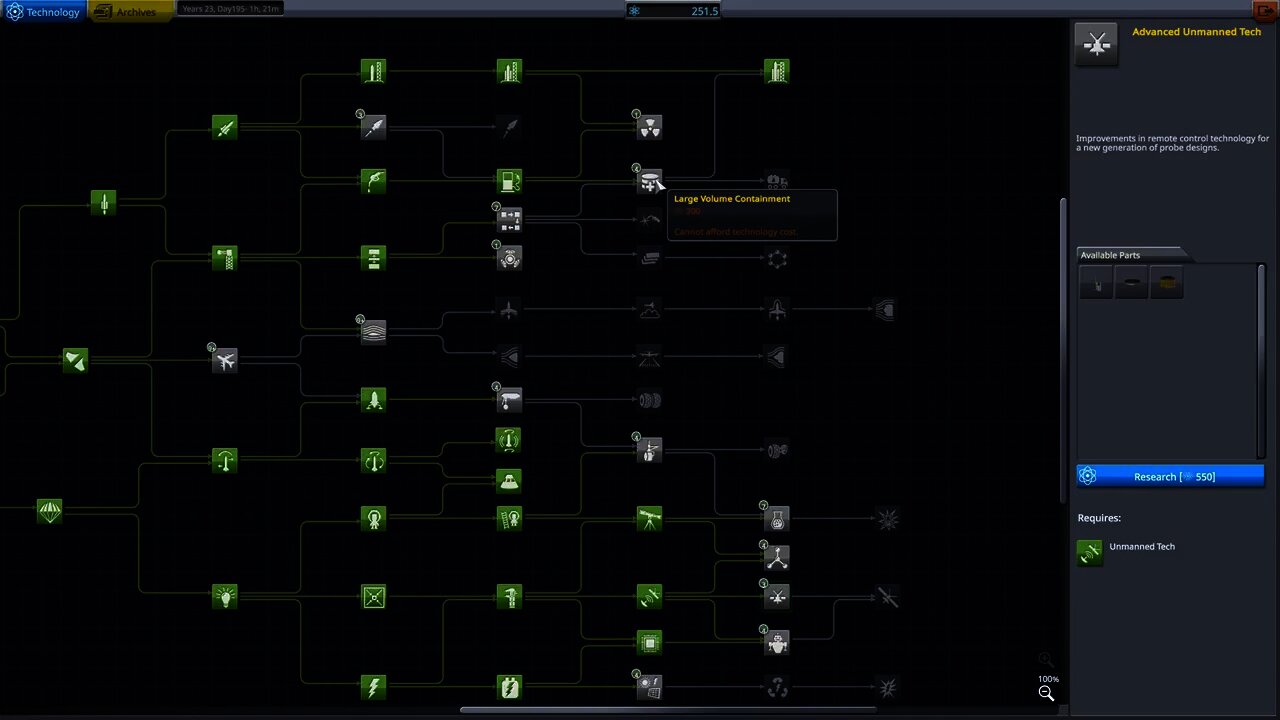Image resolution: width=1280 pixels, height=720 pixels.
Task: Select the gray airplane Aviation node
Action: click(x=225, y=360)
